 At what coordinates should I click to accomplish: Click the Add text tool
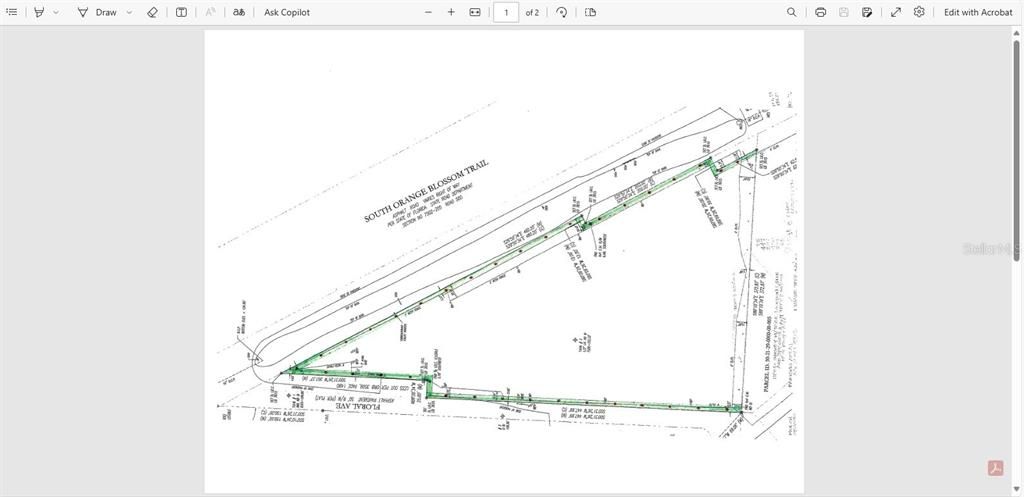tap(181, 12)
